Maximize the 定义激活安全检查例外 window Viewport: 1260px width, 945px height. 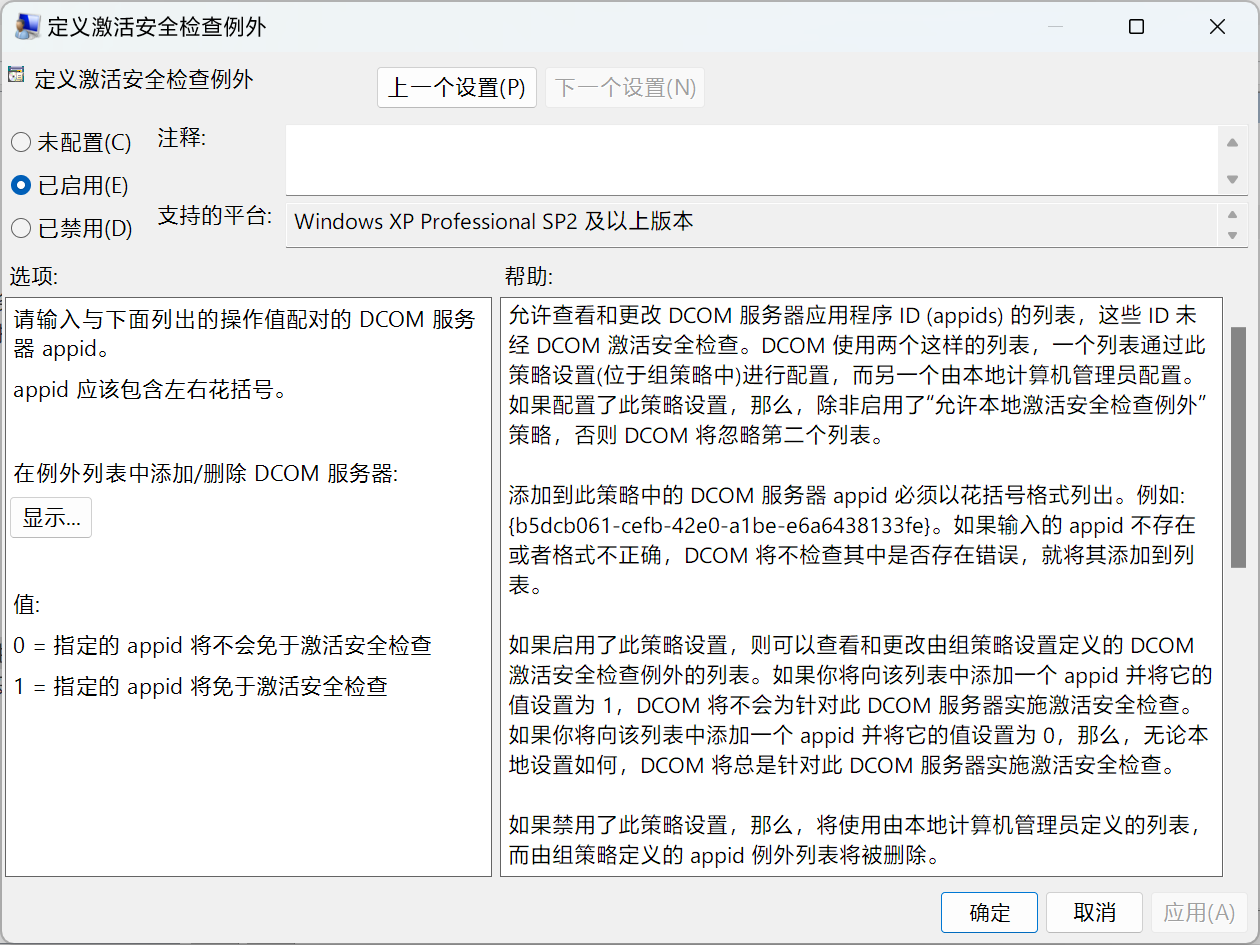[x=1136, y=27]
